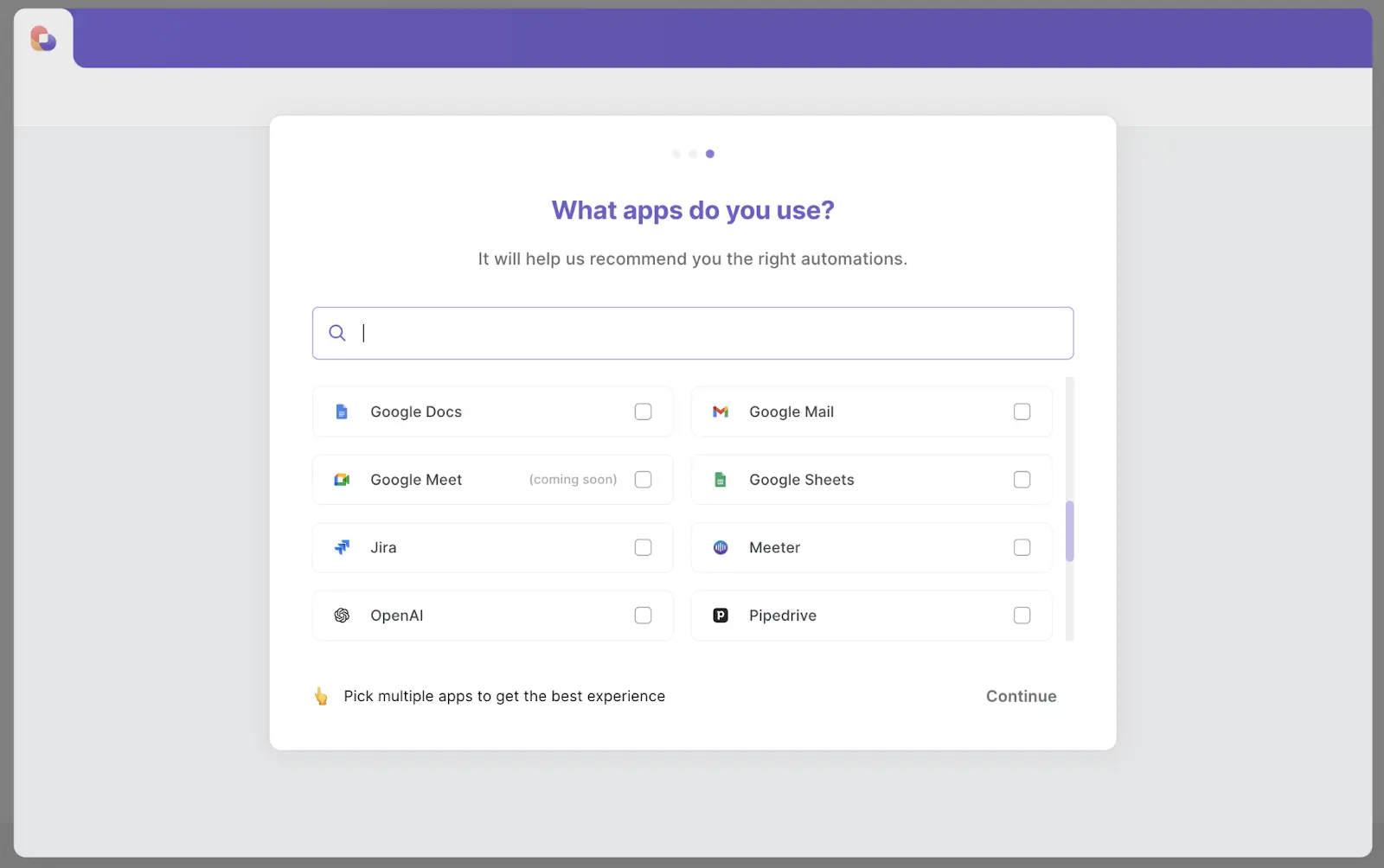Tick the Google Meet checkbox
Image resolution: width=1384 pixels, height=868 pixels.
coord(644,480)
